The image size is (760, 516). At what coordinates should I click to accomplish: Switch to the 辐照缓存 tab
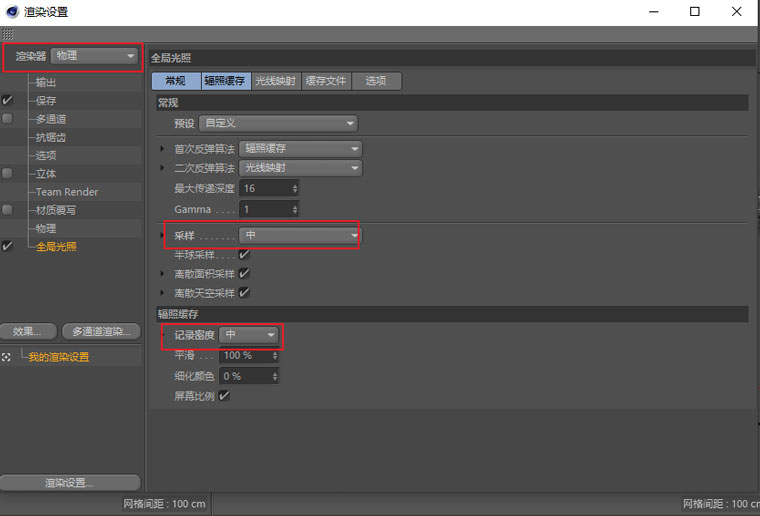click(225, 81)
